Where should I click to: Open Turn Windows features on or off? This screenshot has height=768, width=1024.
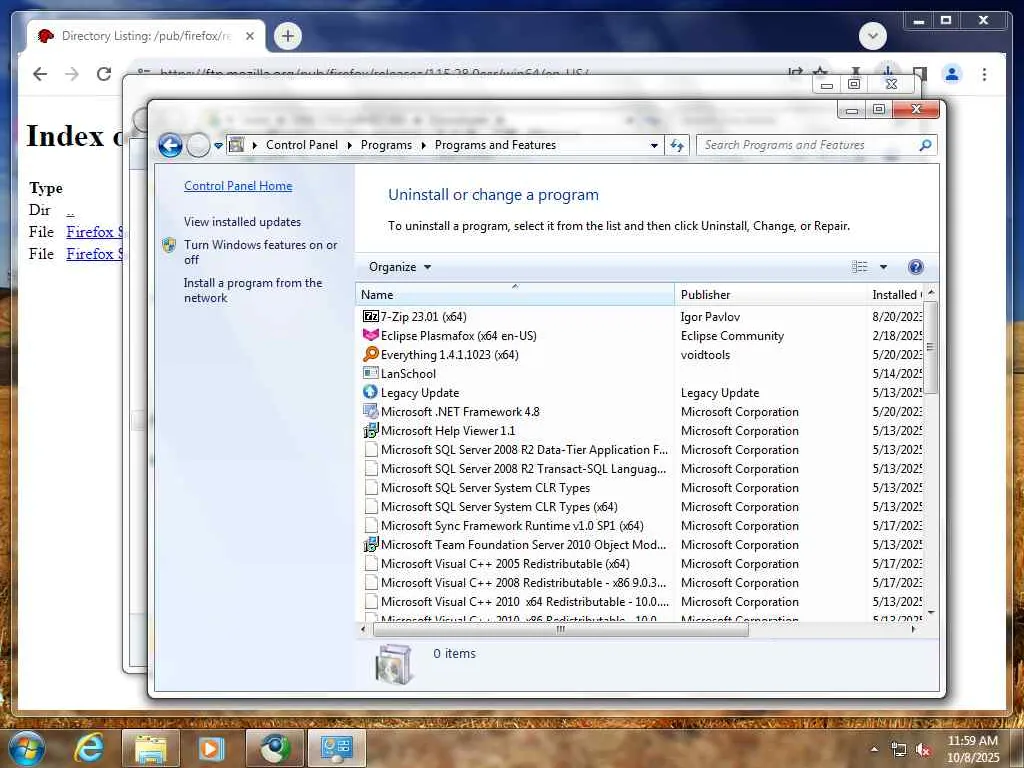pyautogui.click(x=261, y=252)
